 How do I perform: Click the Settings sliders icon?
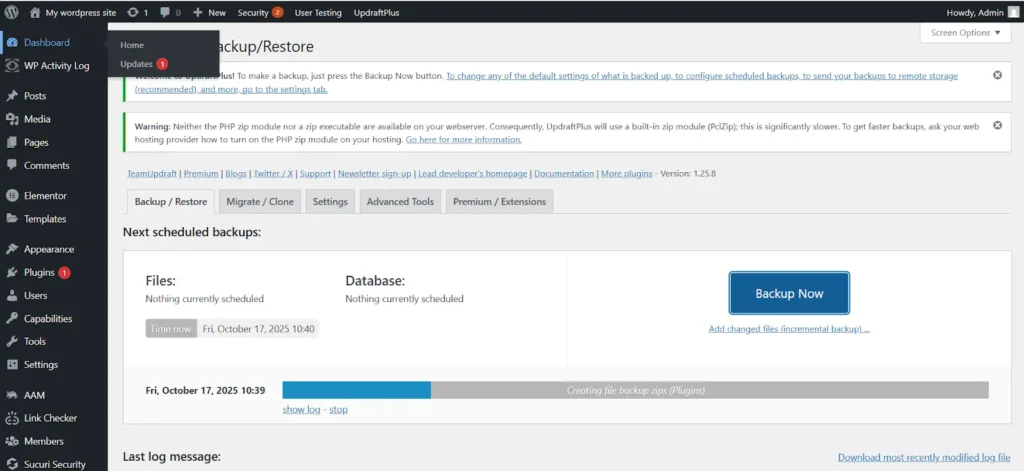(12, 365)
